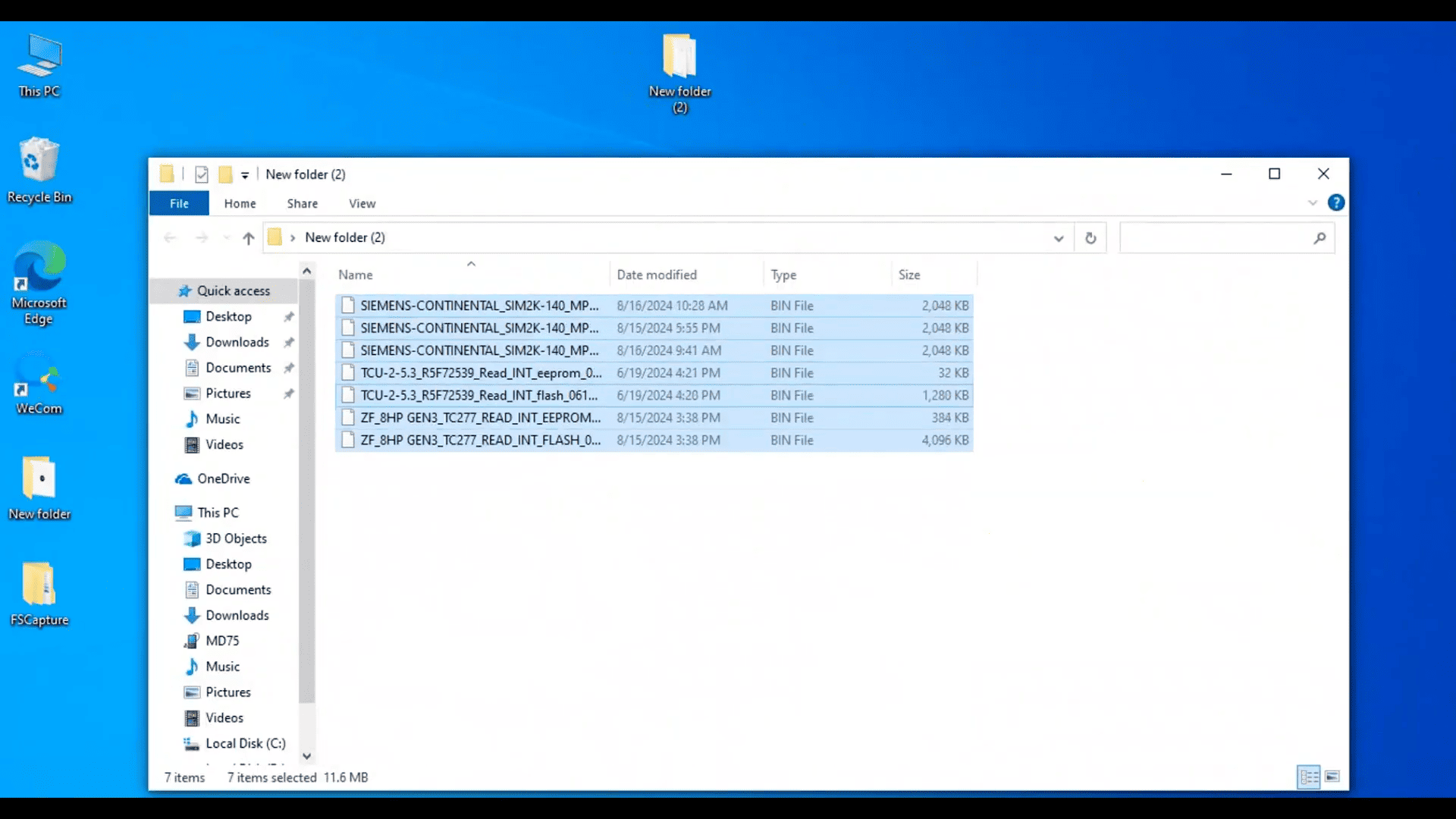Open the Recycle Bin desktop icon
This screenshot has height=819, width=1456.
39,171
